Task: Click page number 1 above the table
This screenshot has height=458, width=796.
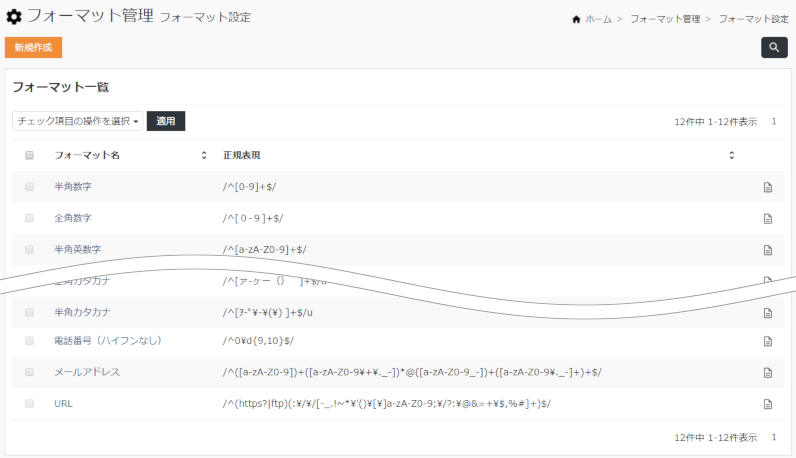Action: tap(774, 121)
